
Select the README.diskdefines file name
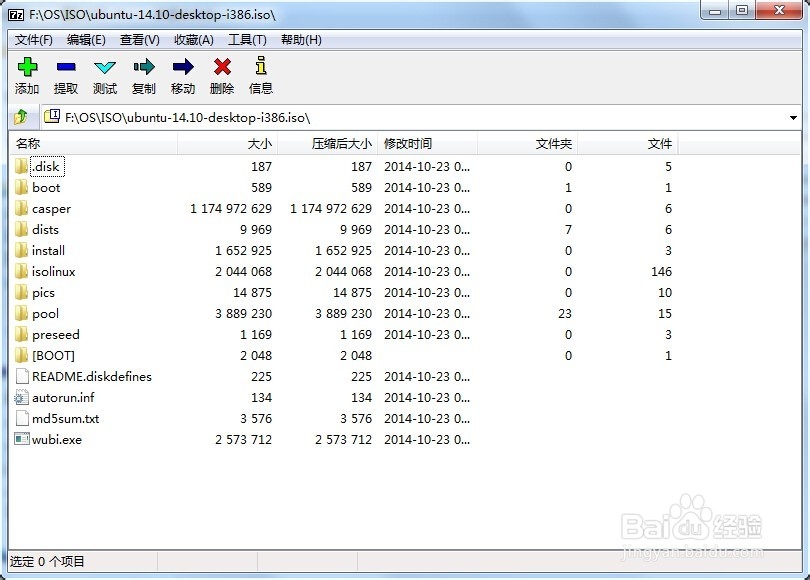pos(92,377)
